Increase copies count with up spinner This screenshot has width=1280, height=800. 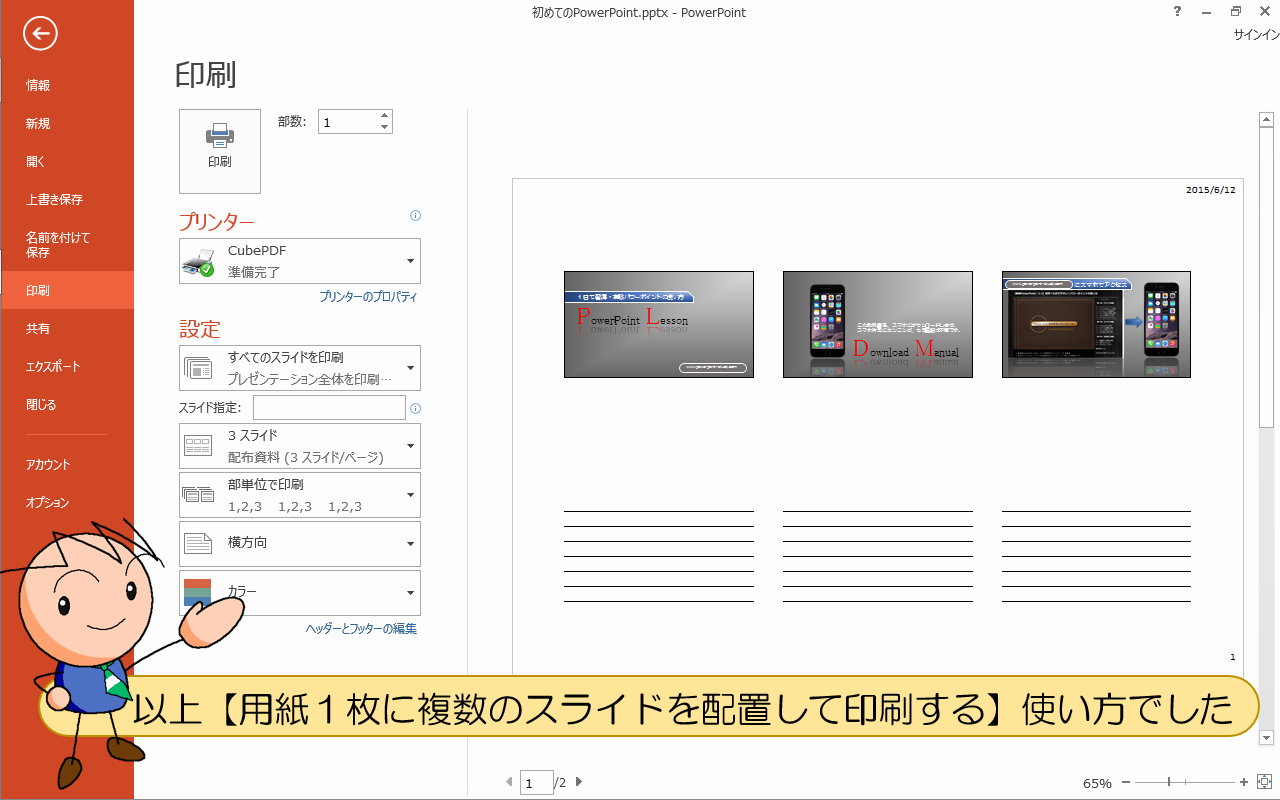[x=385, y=116]
